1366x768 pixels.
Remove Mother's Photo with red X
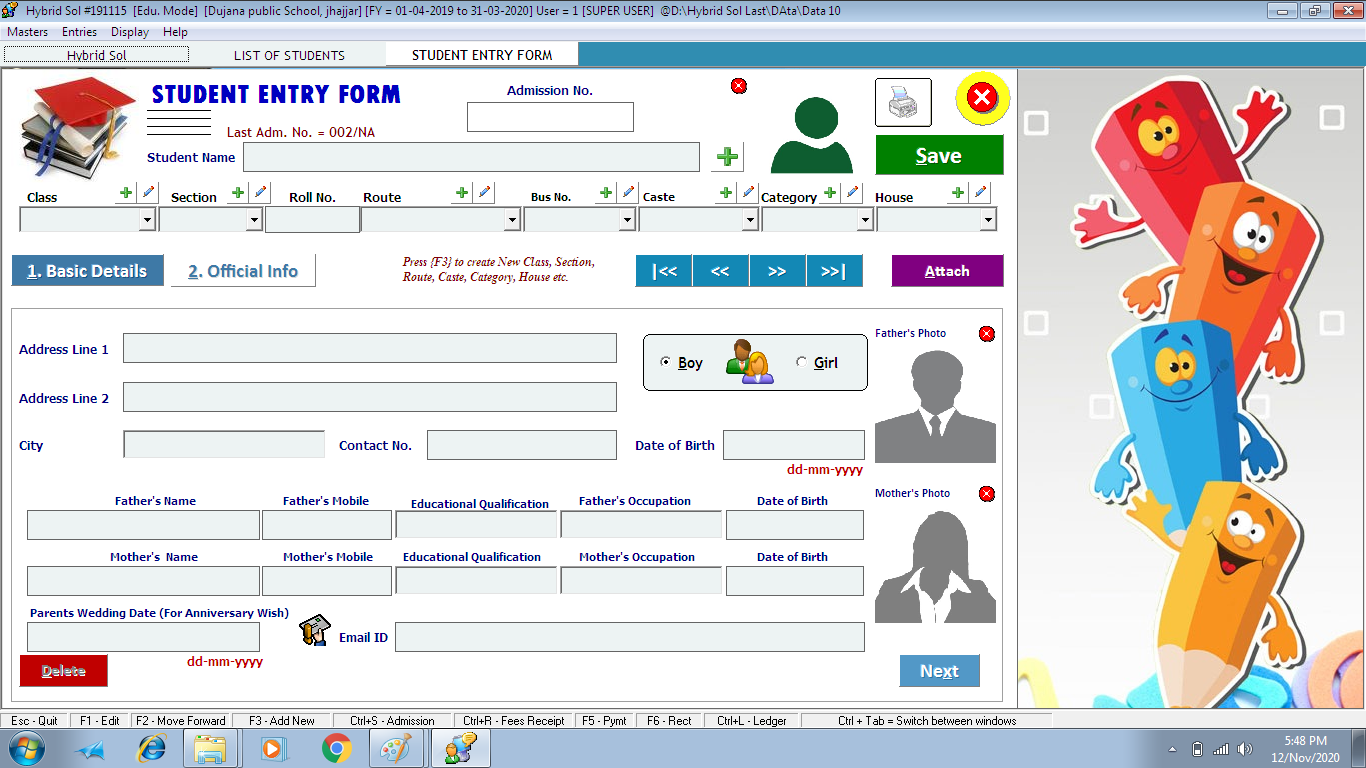pyautogui.click(x=987, y=494)
